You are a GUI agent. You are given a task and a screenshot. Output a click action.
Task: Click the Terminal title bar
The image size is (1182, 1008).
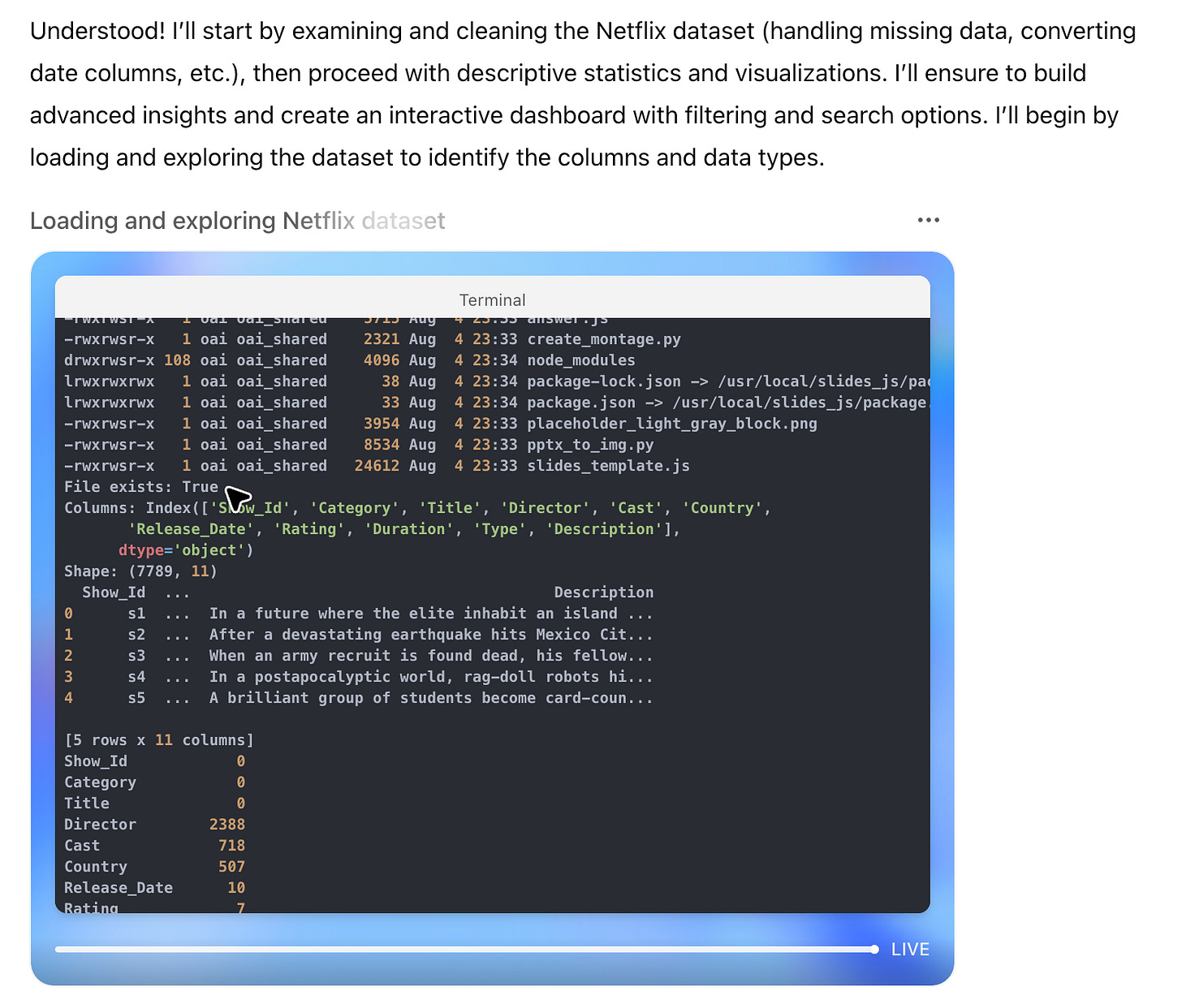click(492, 297)
